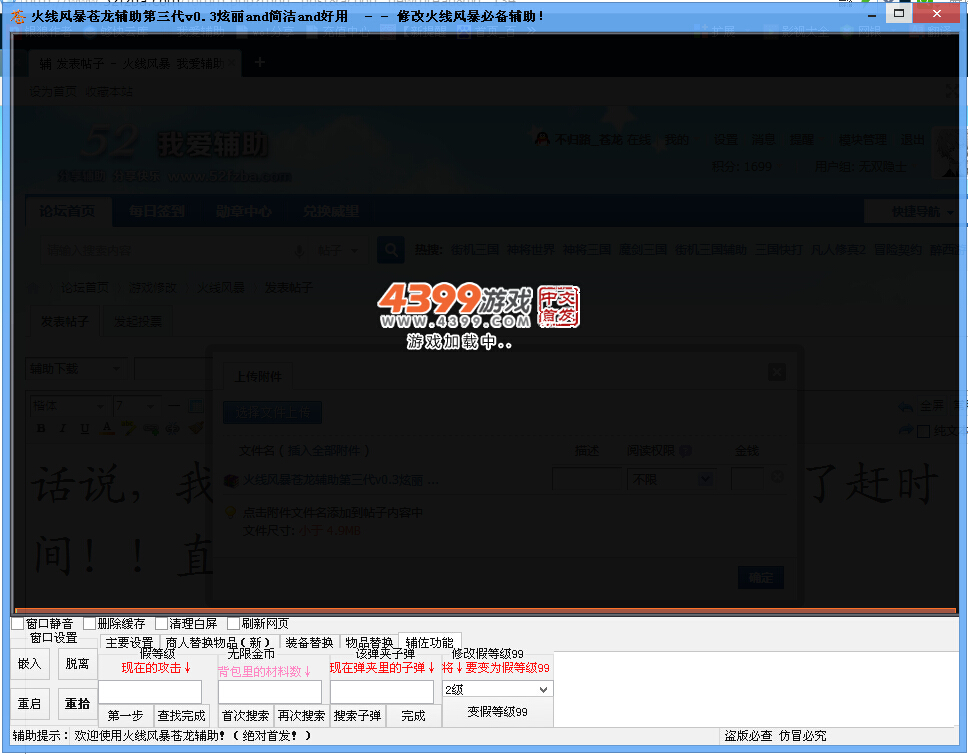This screenshot has height=754, width=968.
Task: Switch to the 主要设置 tab
Action: [130, 643]
